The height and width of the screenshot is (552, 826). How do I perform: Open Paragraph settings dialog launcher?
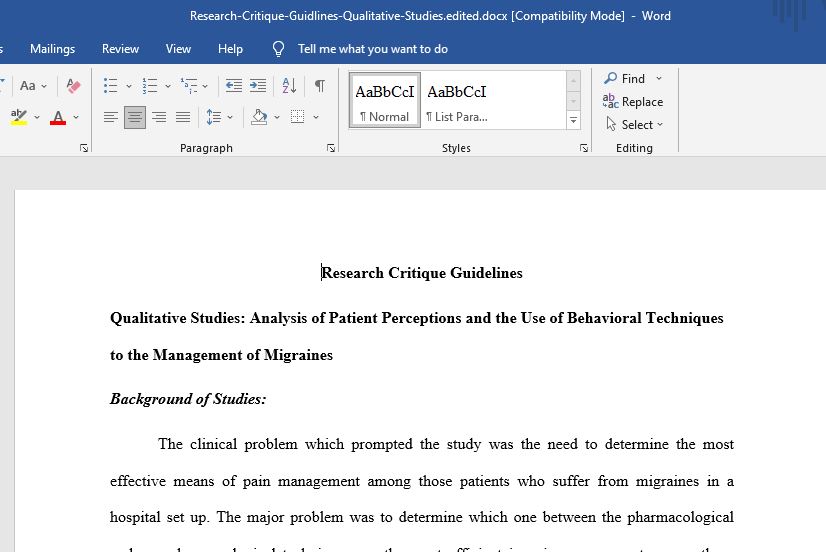(x=331, y=149)
